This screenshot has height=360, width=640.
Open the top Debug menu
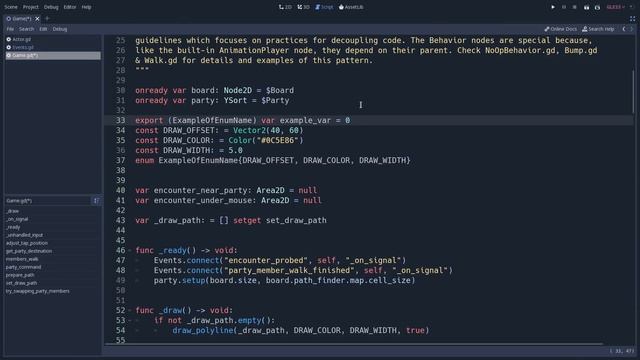tap(51, 7)
